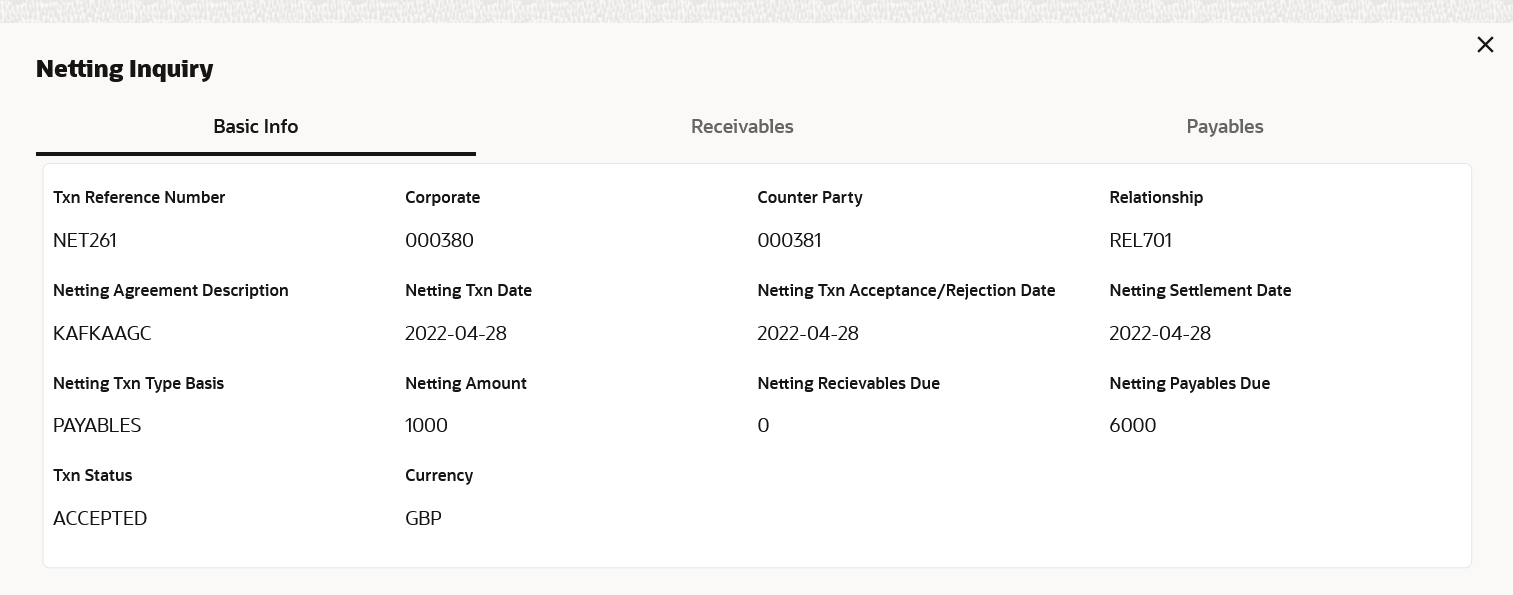Open the Payables tab
1513x595 pixels.
[x=1224, y=127]
